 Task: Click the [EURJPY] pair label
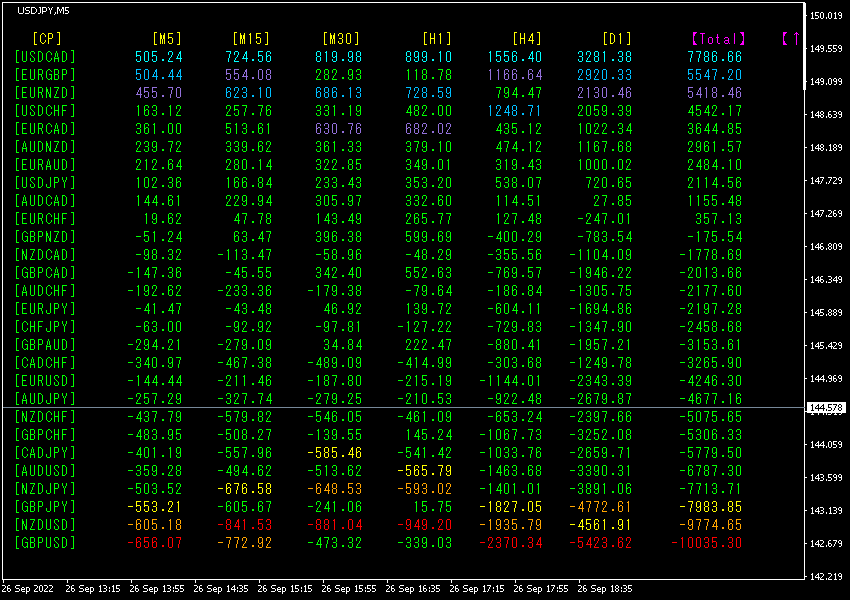tap(46, 309)
